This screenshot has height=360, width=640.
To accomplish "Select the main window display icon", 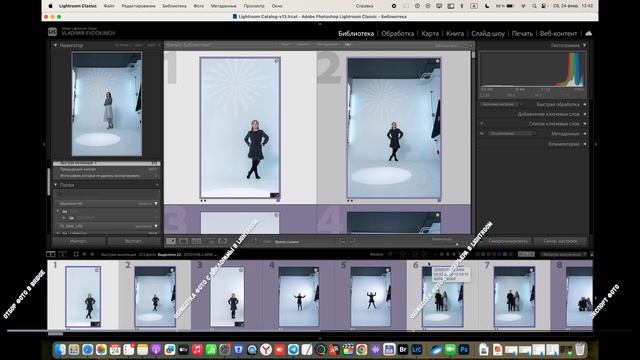I will click(x=51, y=254).
